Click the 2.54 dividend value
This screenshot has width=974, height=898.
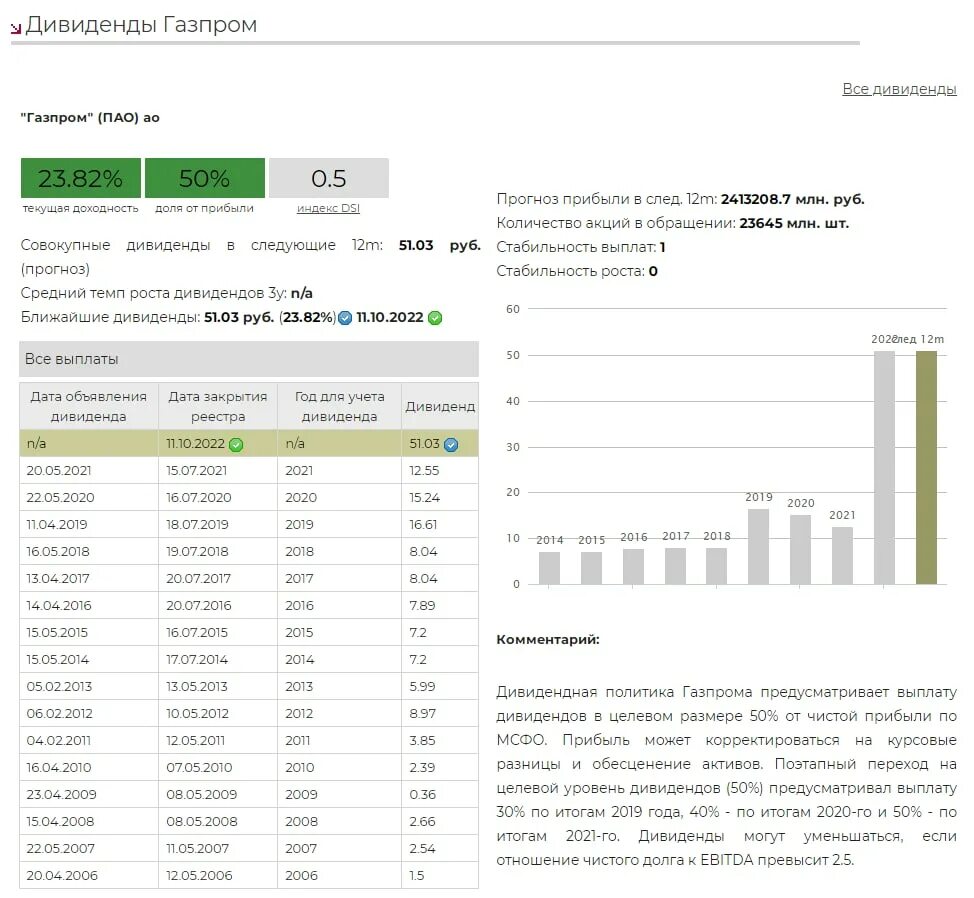coord(422,849)
